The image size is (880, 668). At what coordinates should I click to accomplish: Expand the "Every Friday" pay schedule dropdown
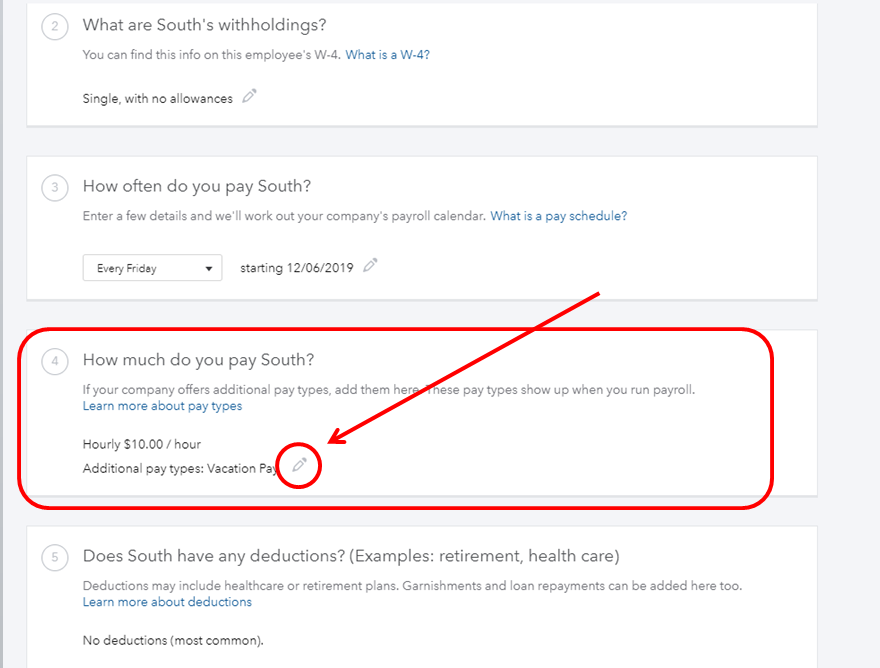pos(152,268)
